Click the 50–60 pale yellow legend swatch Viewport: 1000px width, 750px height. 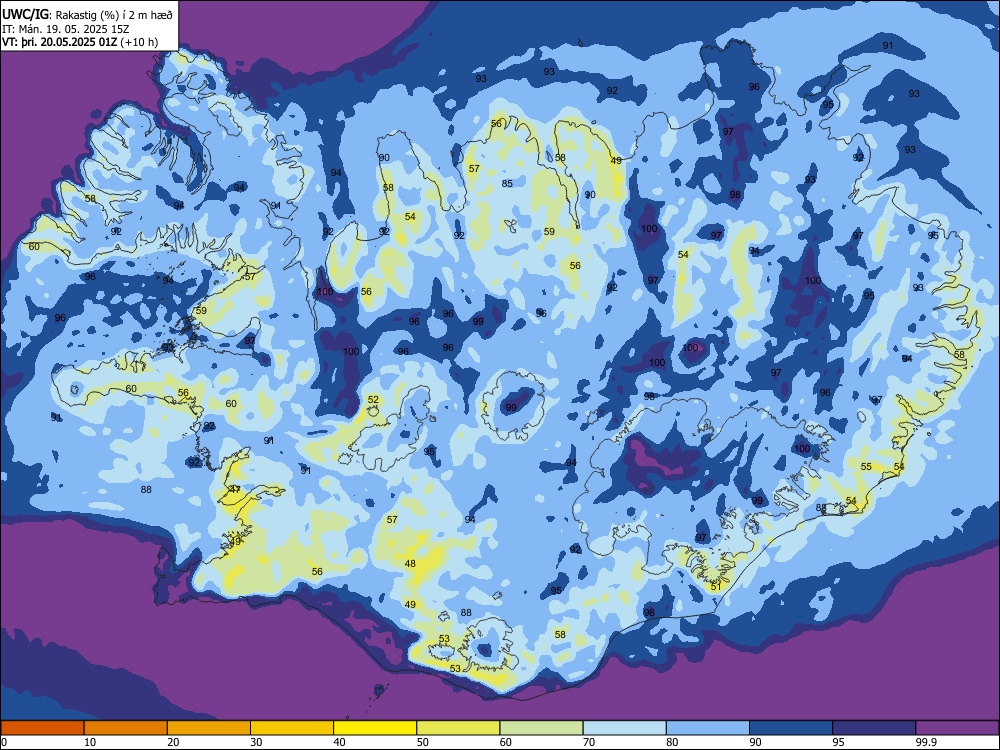pos(458,728)
